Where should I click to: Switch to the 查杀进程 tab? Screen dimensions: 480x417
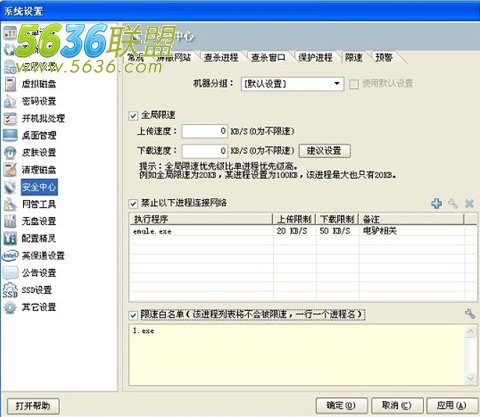(x=221, y=58)
